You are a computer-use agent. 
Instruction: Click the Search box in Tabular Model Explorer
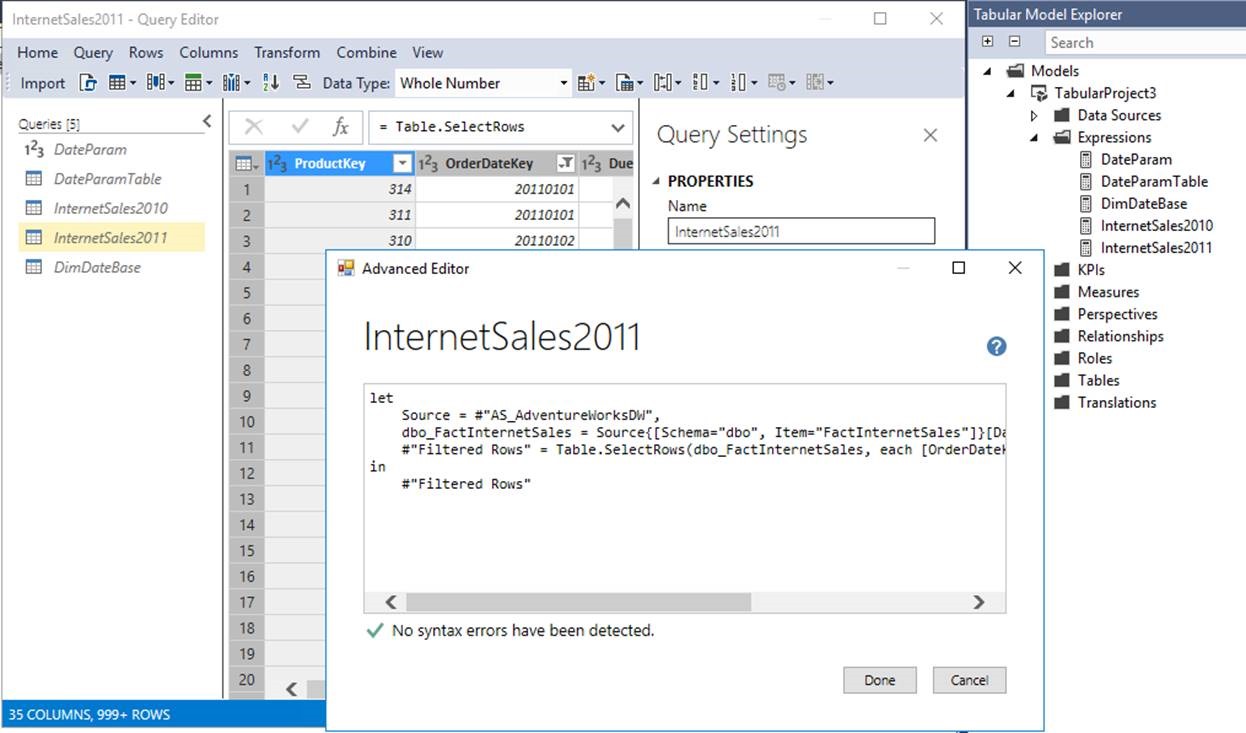click(x=1145, y=43)
